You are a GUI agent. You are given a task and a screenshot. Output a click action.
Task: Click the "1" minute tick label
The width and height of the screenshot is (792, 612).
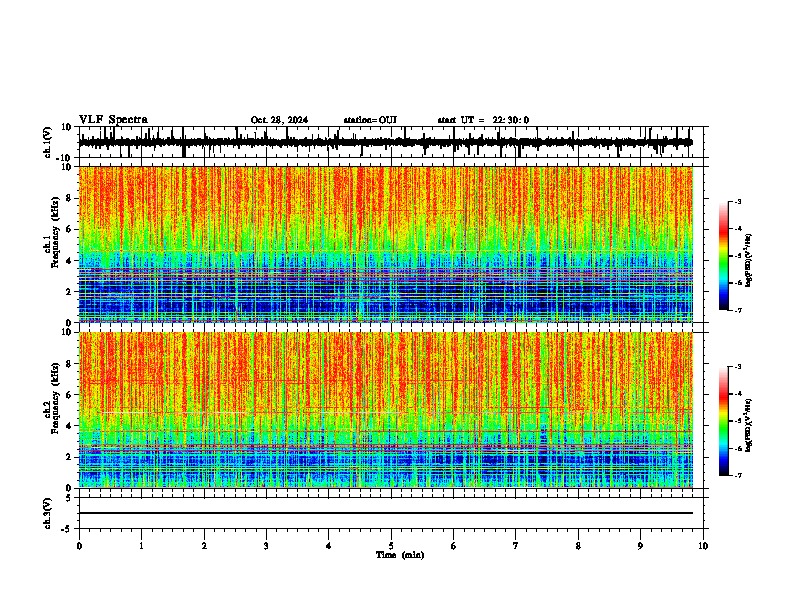pos(141,546)
